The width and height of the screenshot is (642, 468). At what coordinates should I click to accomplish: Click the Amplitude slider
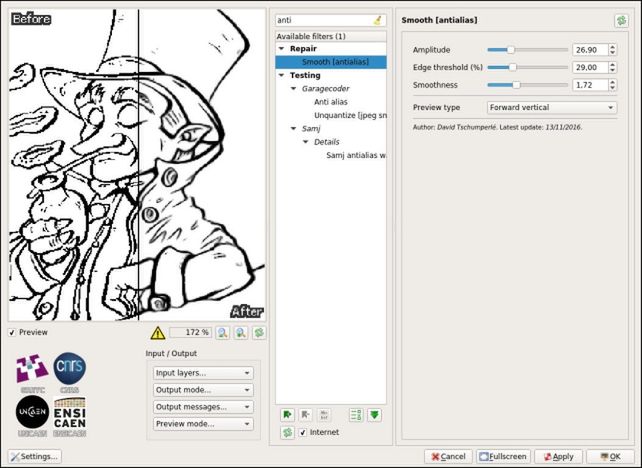[x=527, y=50]
